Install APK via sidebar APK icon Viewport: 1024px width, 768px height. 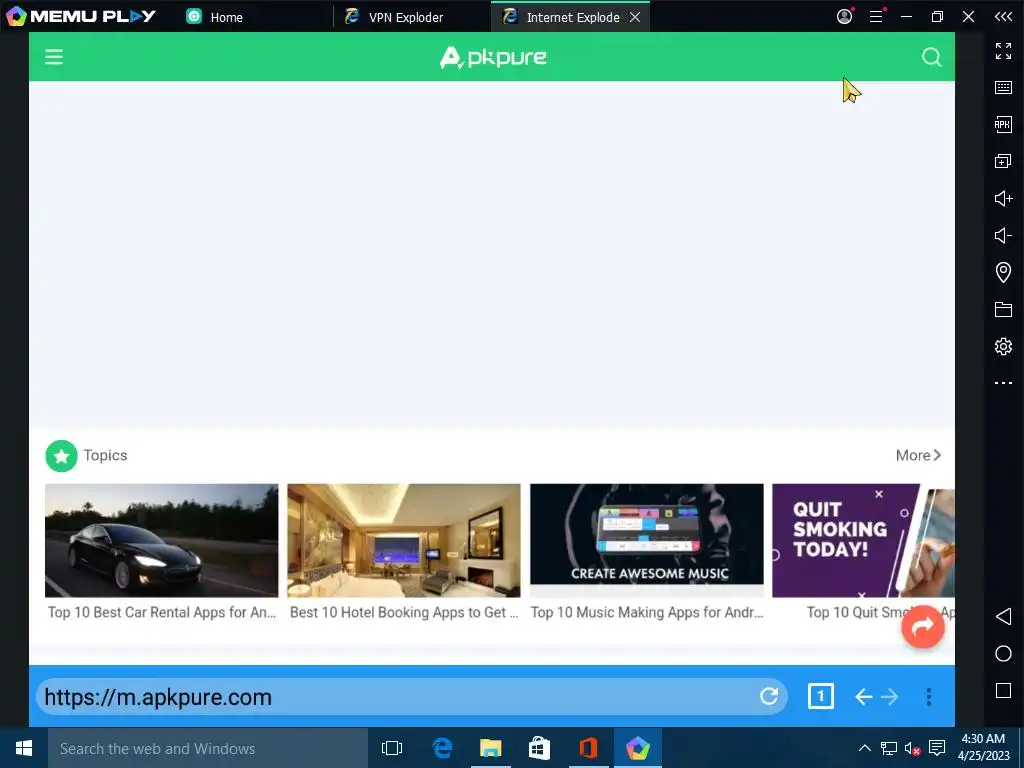tap(1003, 124)
